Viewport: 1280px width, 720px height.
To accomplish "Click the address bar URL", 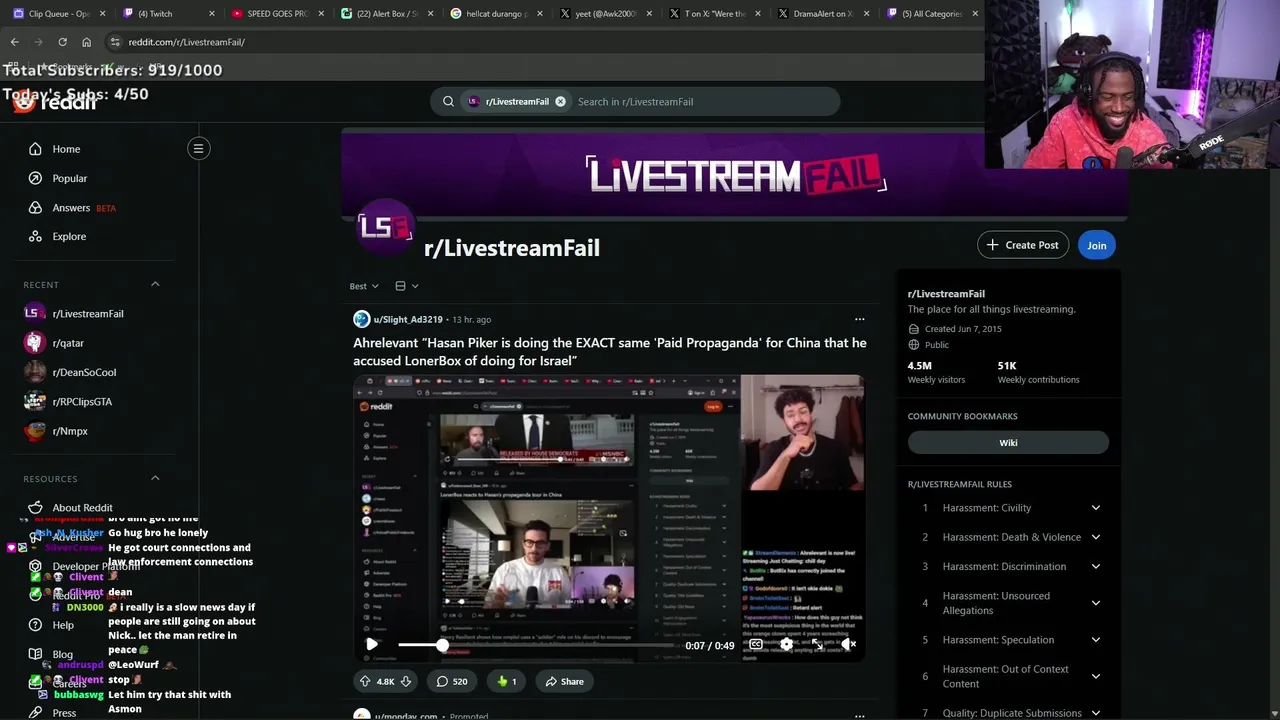I will (x=186, y=42).
